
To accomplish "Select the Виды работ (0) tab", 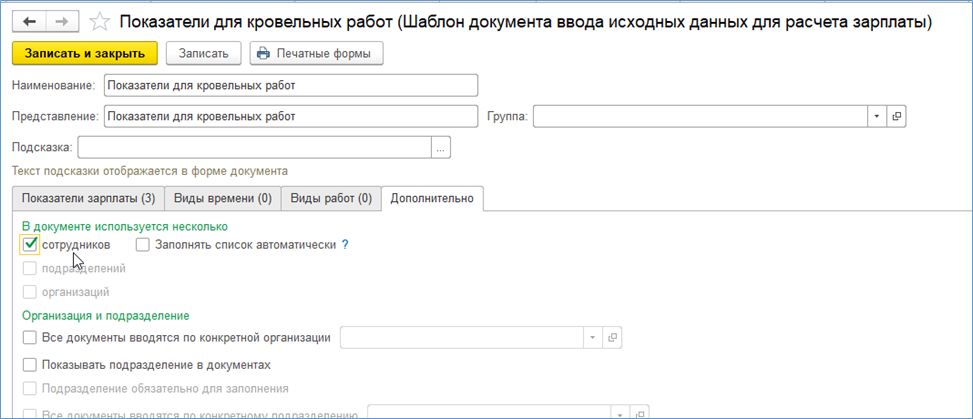I will pos(331,198).
